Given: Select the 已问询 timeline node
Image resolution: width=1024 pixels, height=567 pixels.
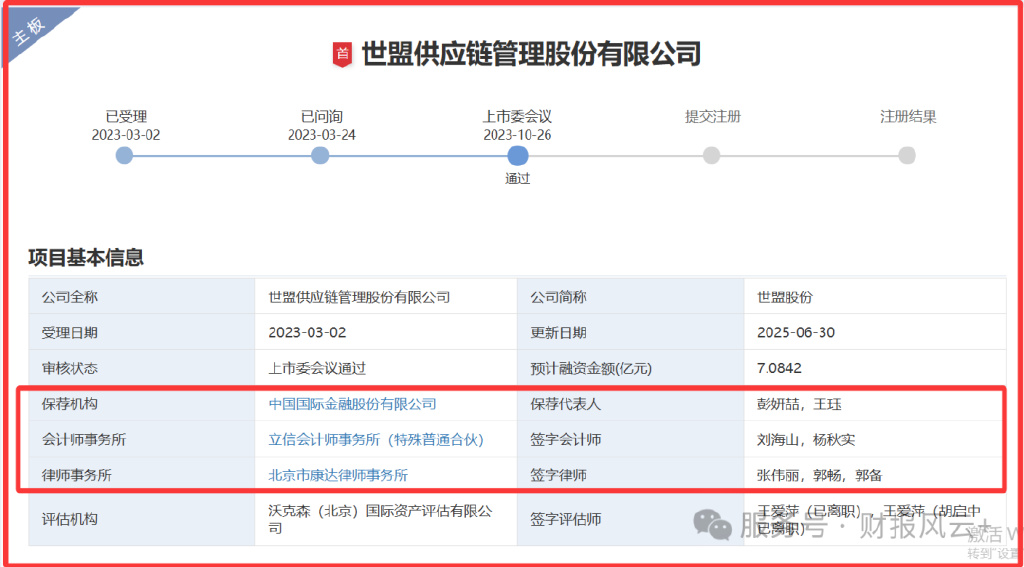Looking at the screenshot, I should click(x=320, y=155).
